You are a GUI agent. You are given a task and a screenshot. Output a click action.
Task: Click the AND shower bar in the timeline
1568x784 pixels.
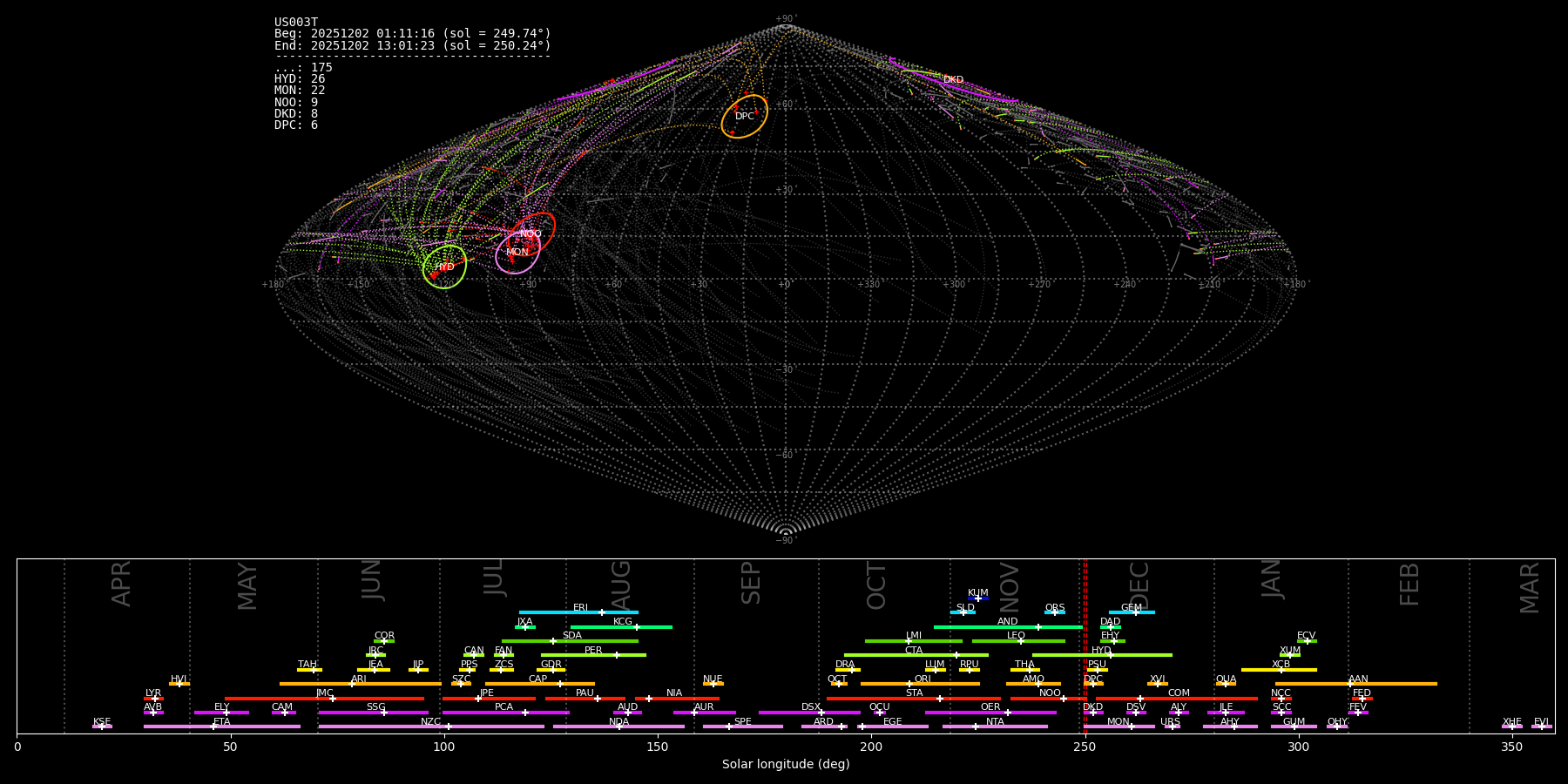[1008, 626]
